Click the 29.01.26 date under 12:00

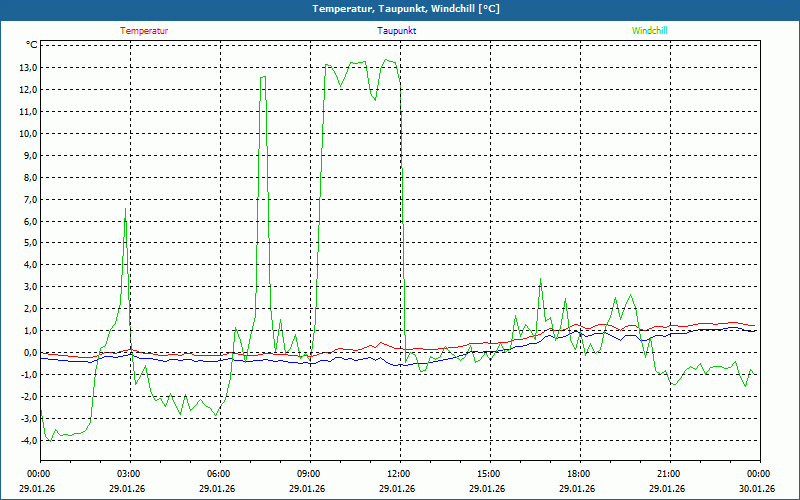click(x=397, y=488)
